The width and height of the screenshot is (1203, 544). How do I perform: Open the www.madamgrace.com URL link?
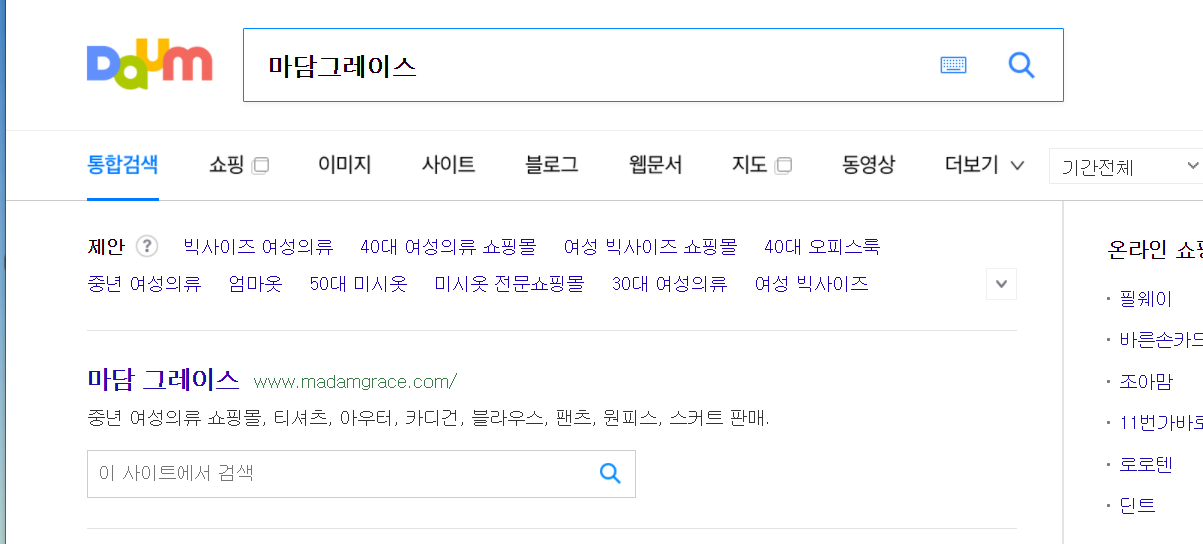[355, 381]
